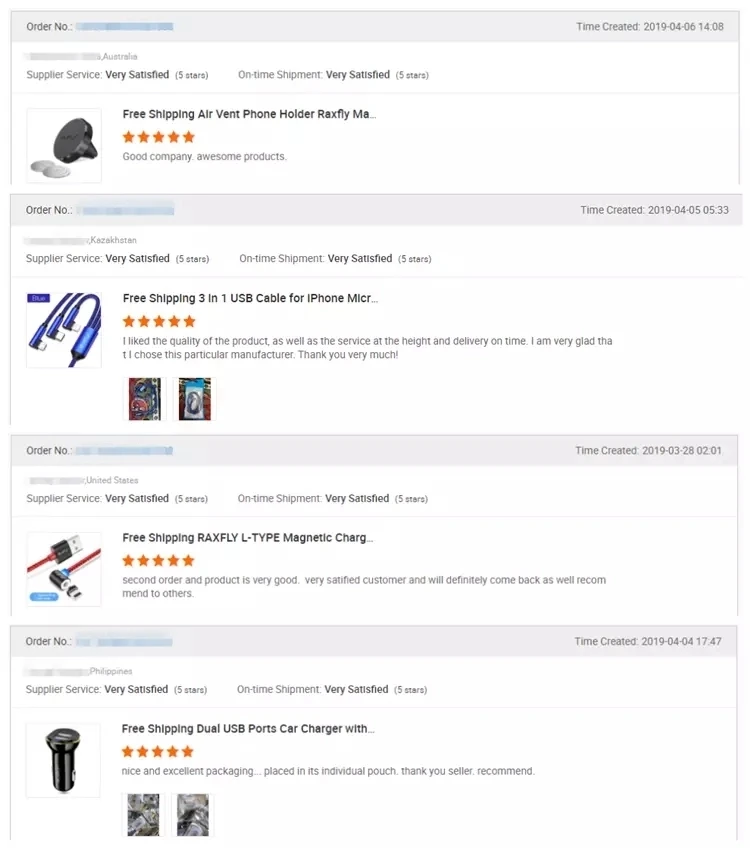
Task: Open first review photo under USB Cable review
Action: [144, 398]
